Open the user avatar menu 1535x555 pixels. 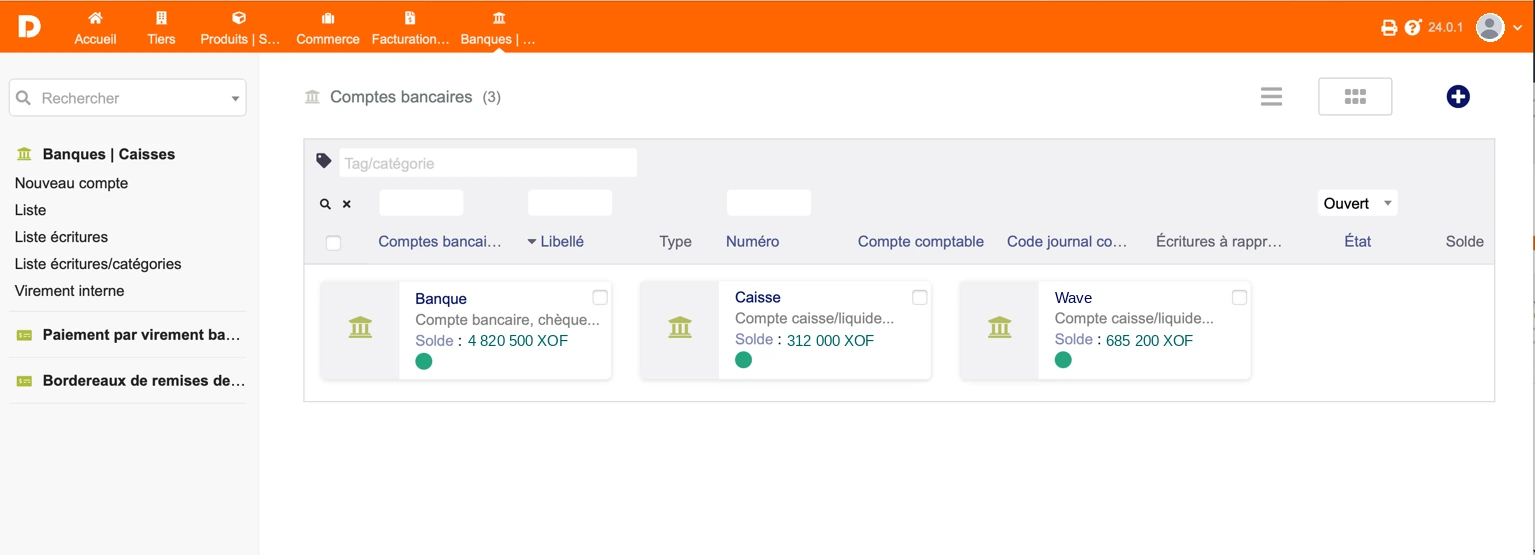click(1490, 27)
